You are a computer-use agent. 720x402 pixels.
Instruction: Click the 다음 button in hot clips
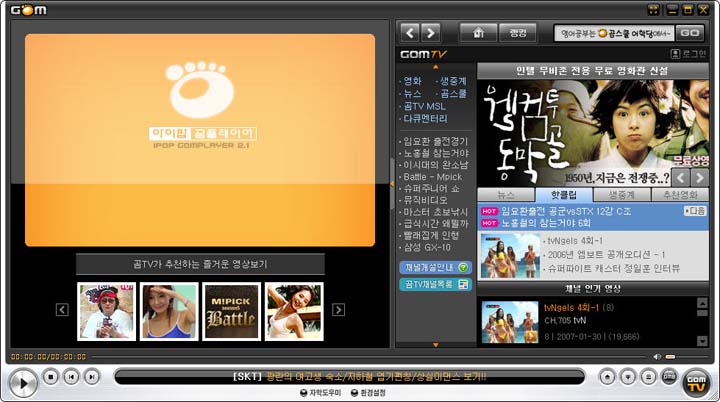coord(694,211)
